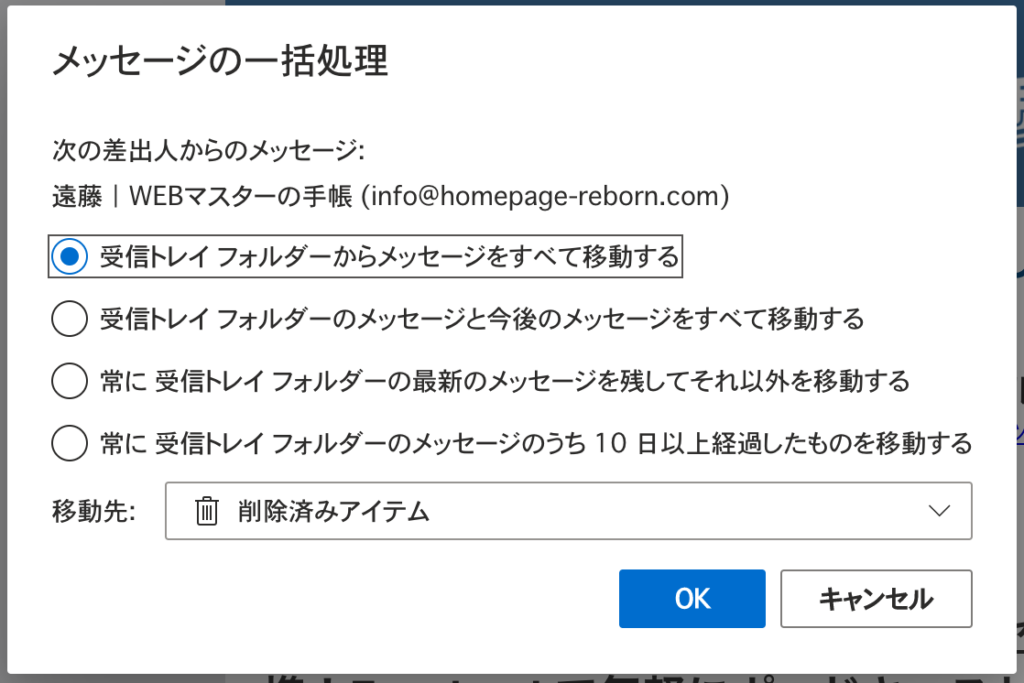Screen dimensions: 1024x683
Task: Click label text 受信トレイ フォルダーからメッセージをすべて移動する
Action: coord(389,256)
